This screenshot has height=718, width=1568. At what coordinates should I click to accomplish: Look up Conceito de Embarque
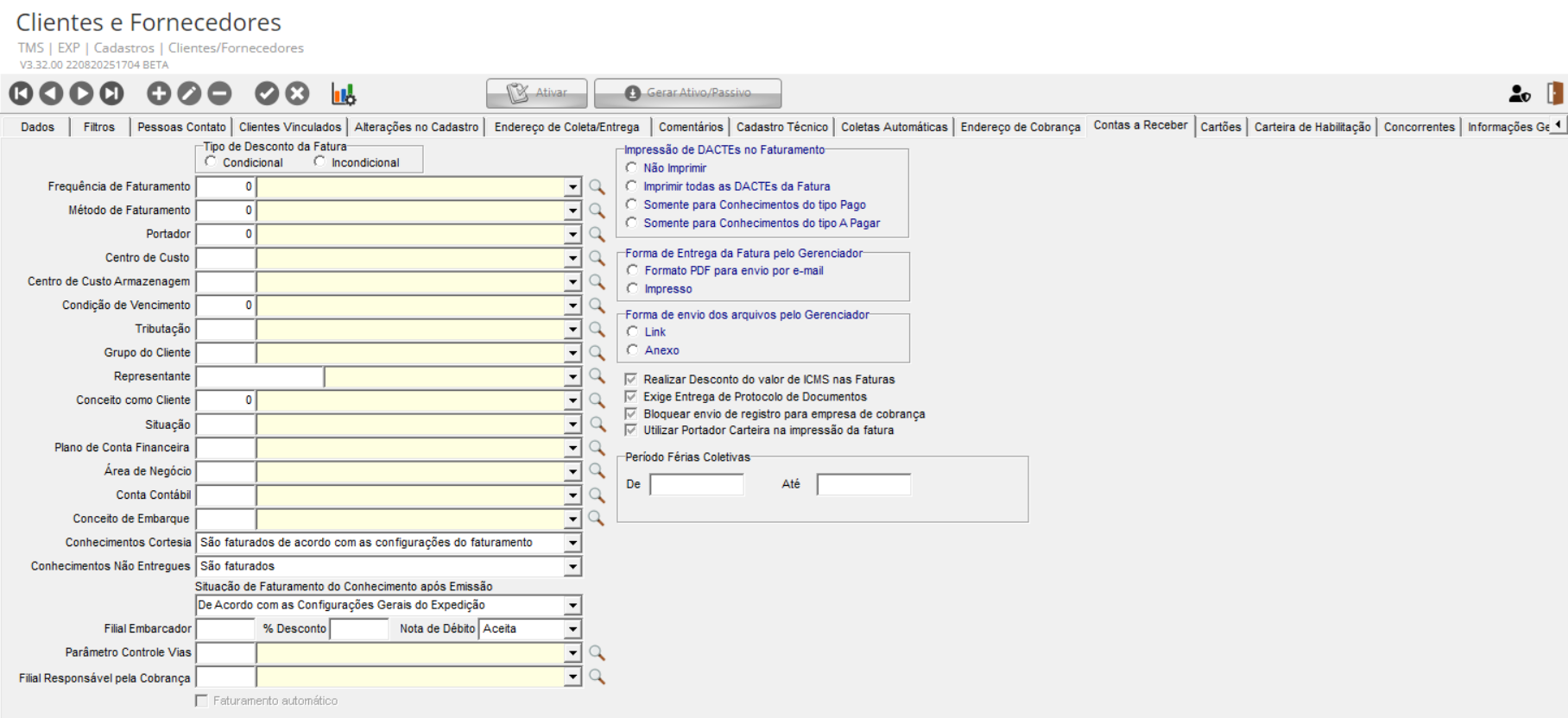click(597, 519)
